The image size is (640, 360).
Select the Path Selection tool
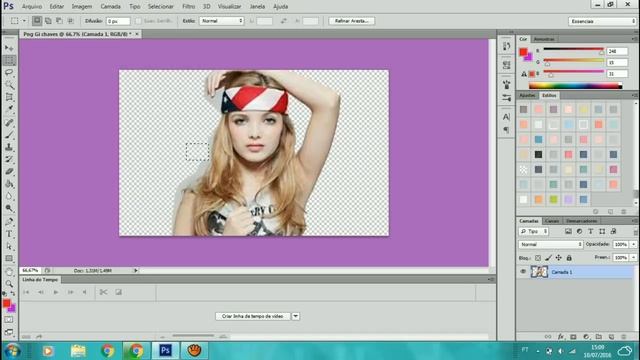tap(9, 246)
